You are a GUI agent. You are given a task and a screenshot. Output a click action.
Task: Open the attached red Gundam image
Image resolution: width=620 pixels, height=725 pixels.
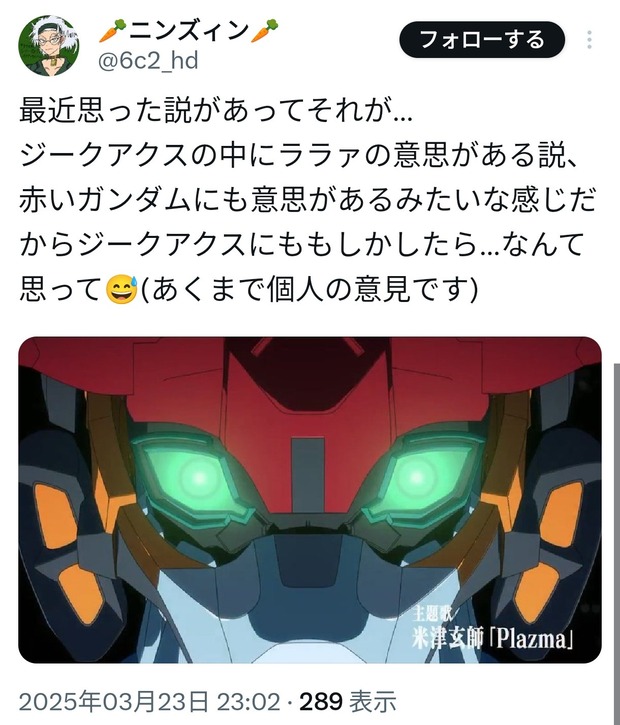(310, 500)
